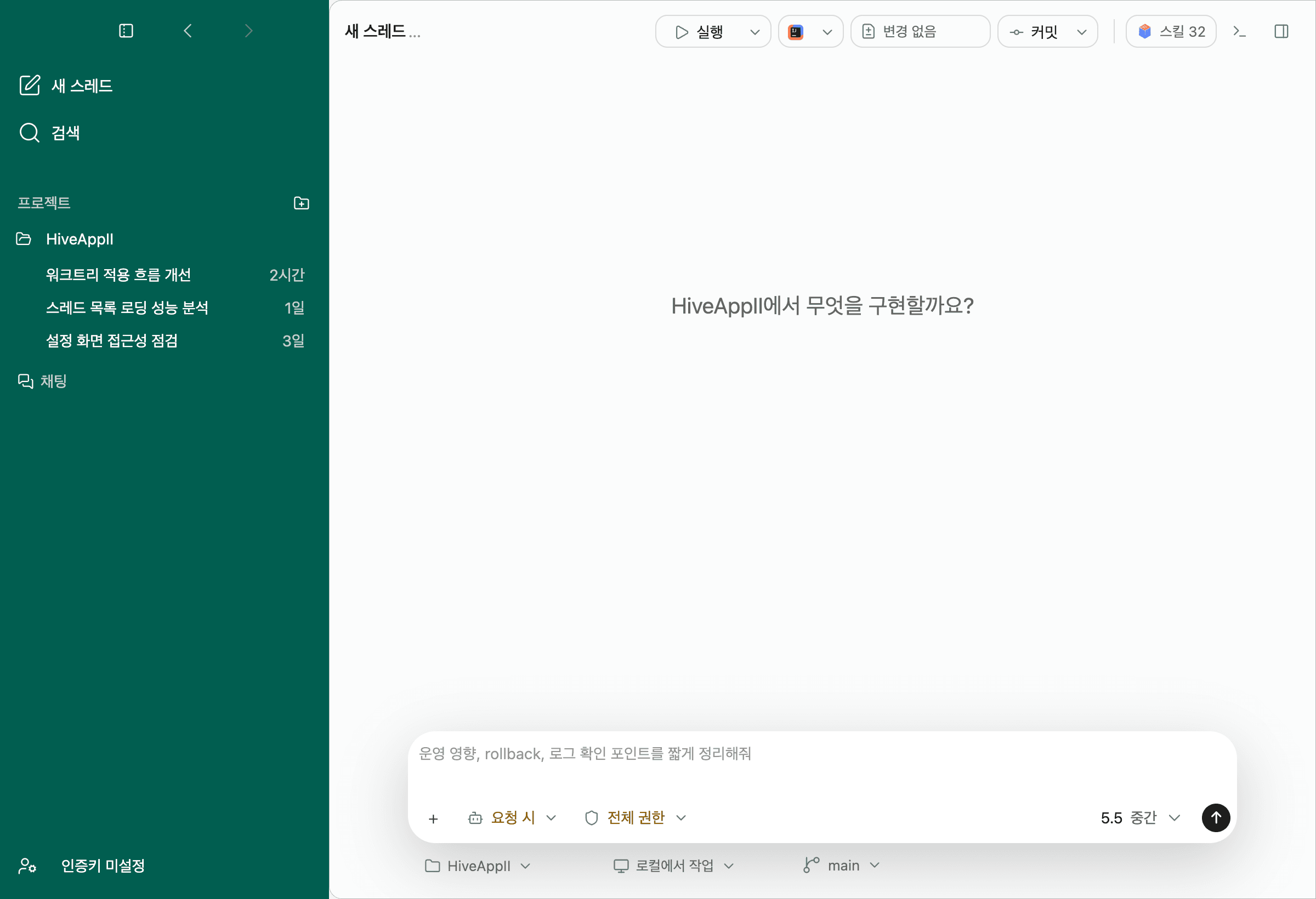This screenshot has width=1316, height=899.
Task: Click the 변경 없음 changes button
Action: click(x=920, y=32)
